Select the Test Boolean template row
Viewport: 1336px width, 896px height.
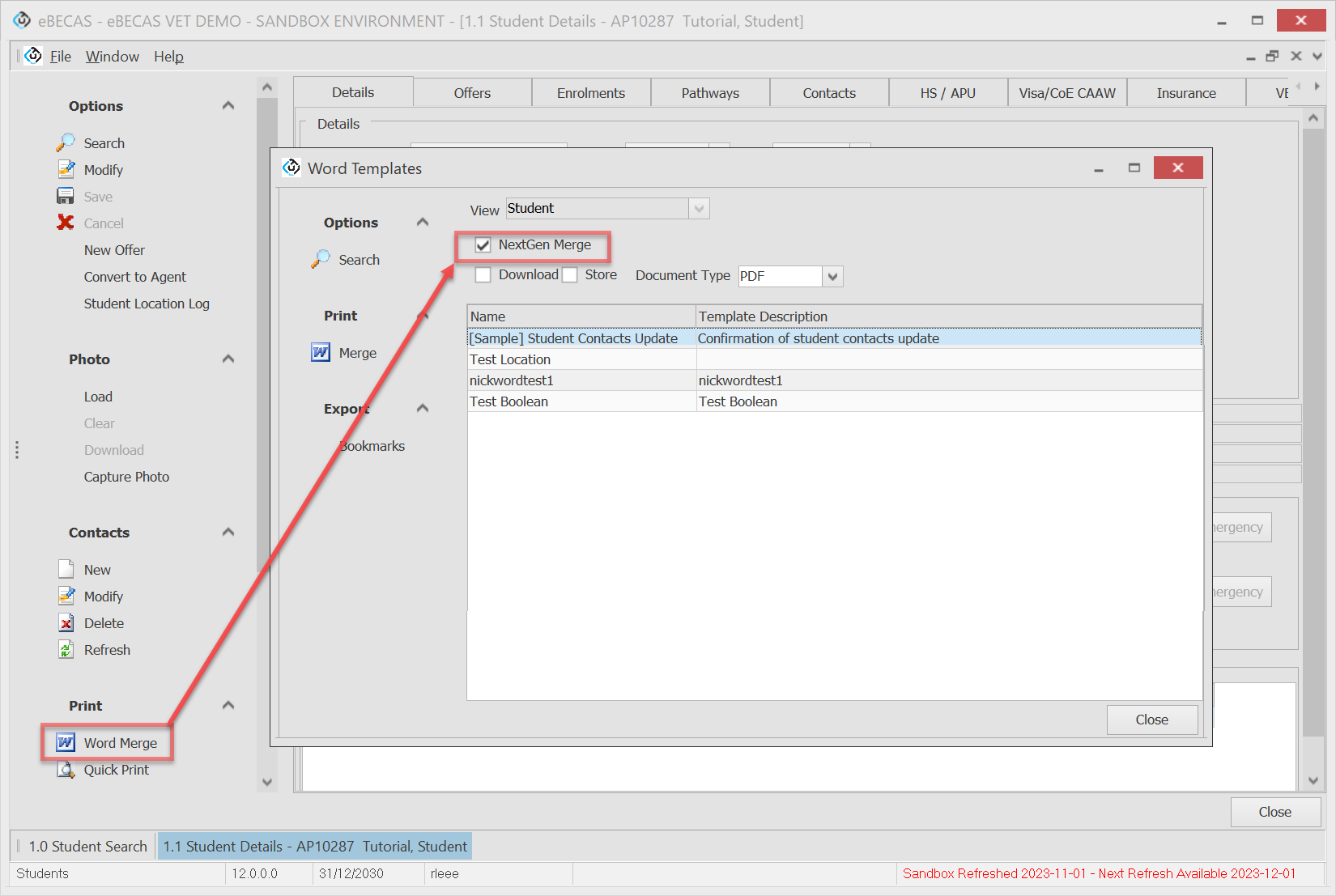tap(581, 401)
